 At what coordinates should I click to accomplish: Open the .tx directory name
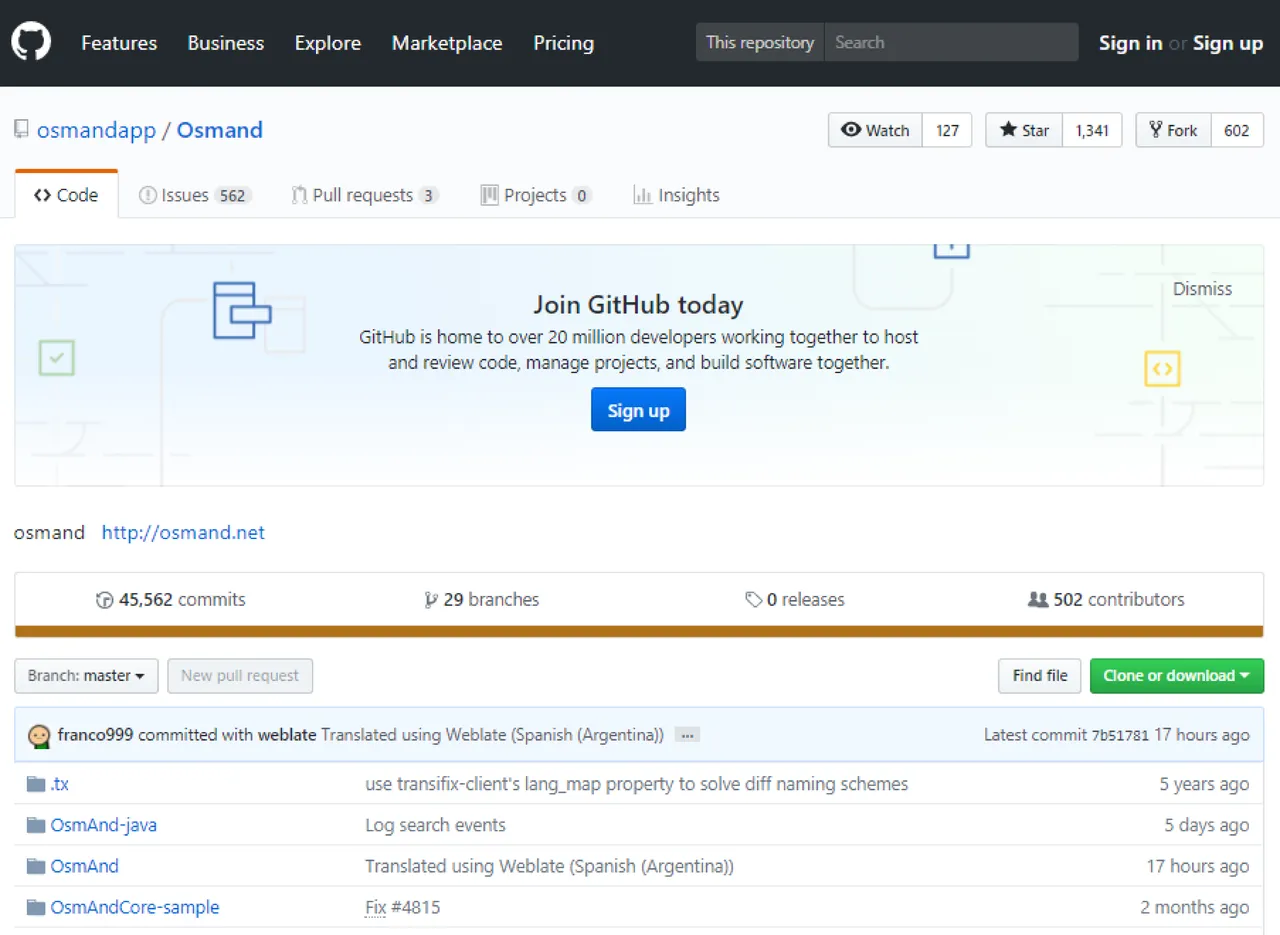click(60, 784)
